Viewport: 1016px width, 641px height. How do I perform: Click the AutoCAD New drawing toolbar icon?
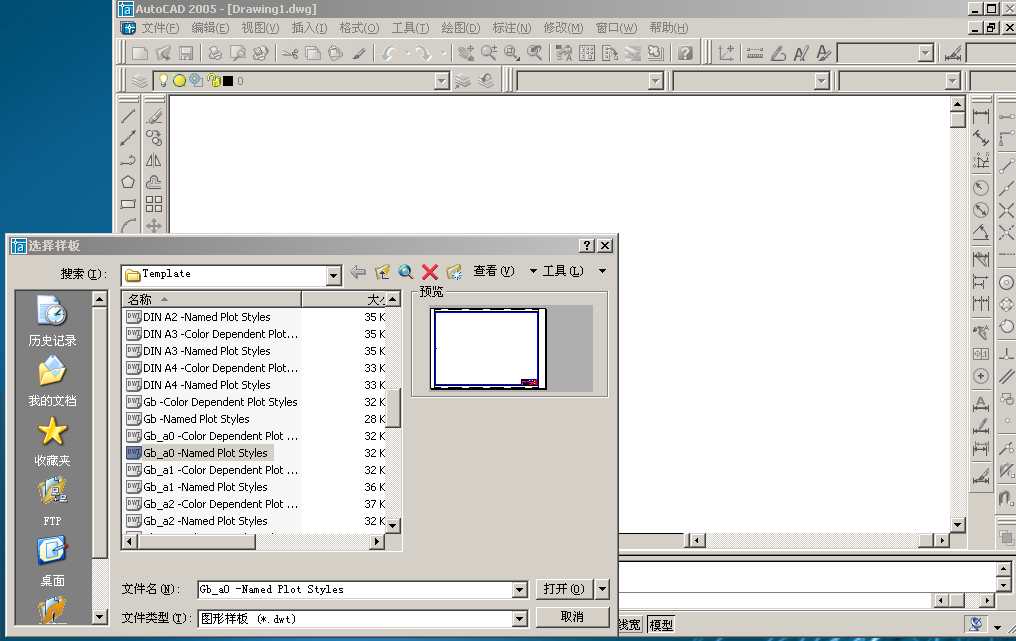click(139, 53)
